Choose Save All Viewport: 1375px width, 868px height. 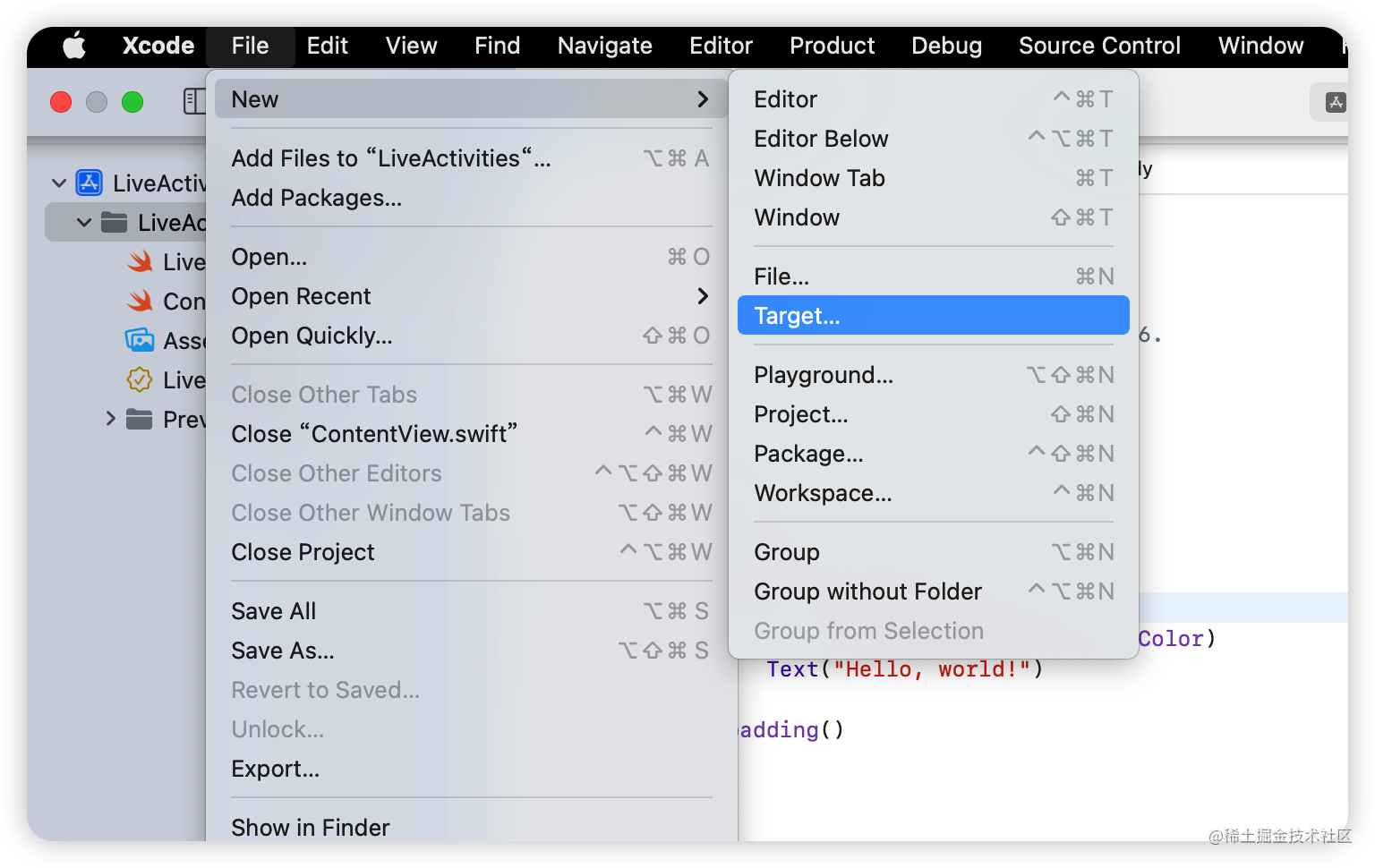[471, 611]
